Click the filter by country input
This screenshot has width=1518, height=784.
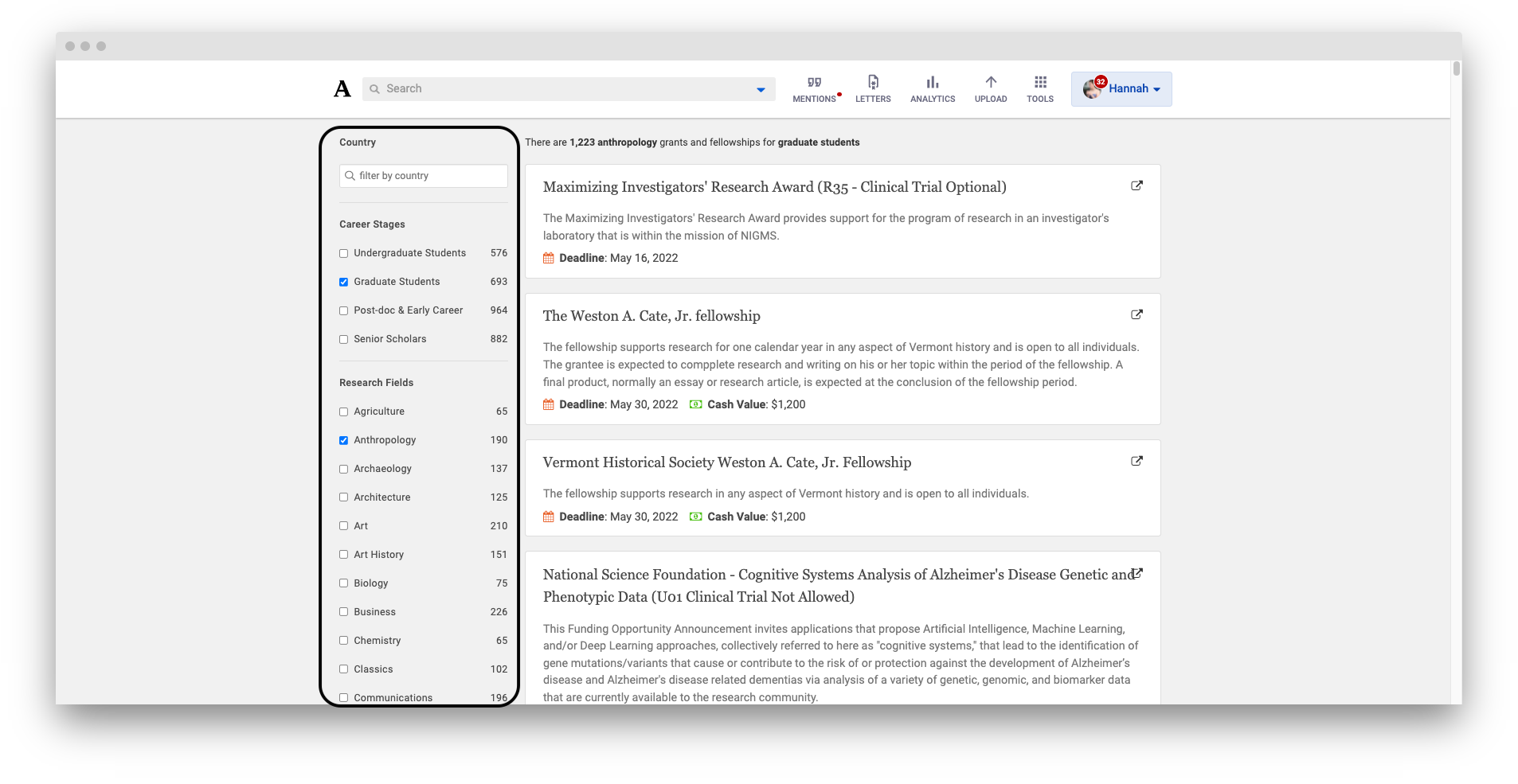coord(424,176)
